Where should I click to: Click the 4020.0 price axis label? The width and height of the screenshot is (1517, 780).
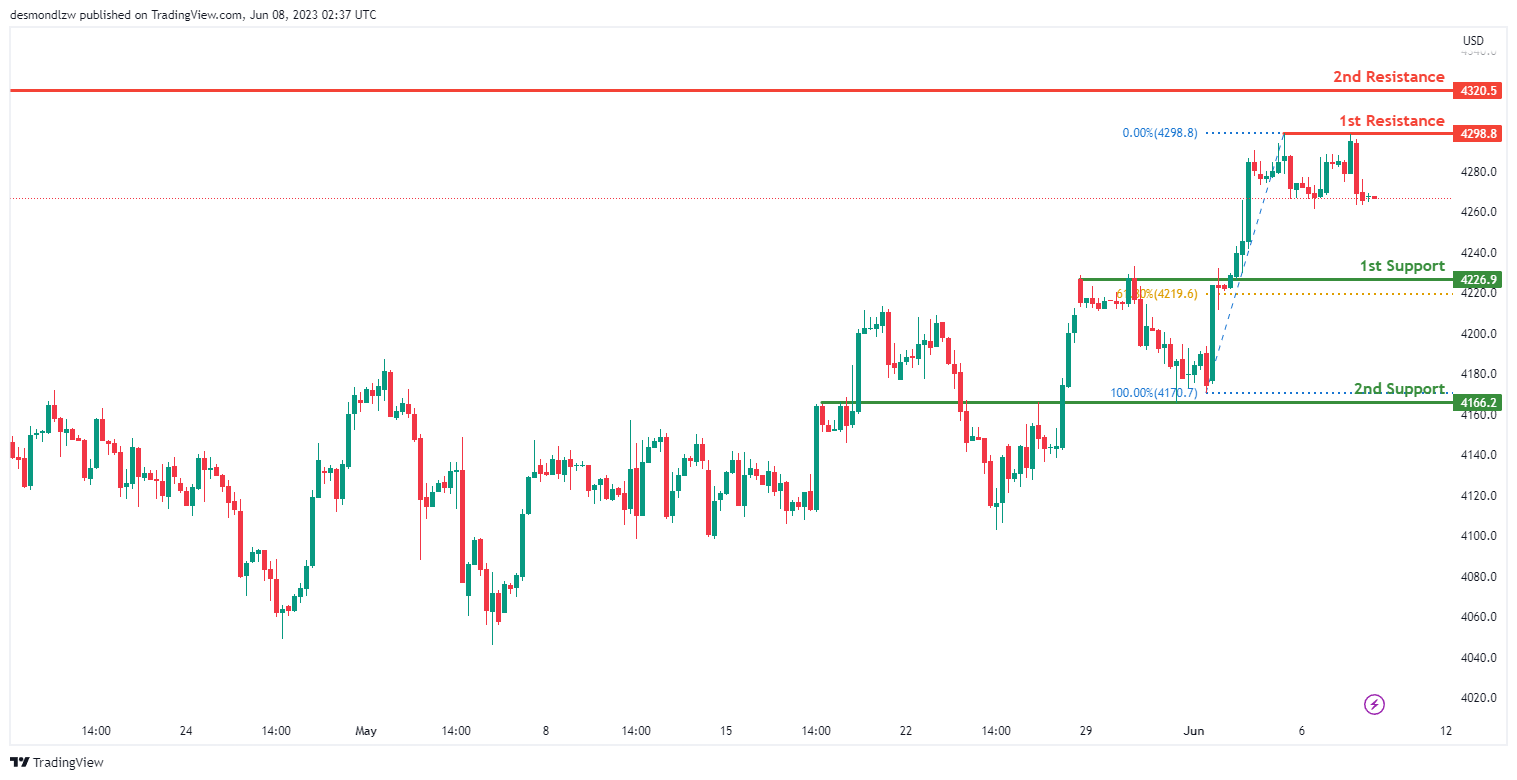point(1478,698)
